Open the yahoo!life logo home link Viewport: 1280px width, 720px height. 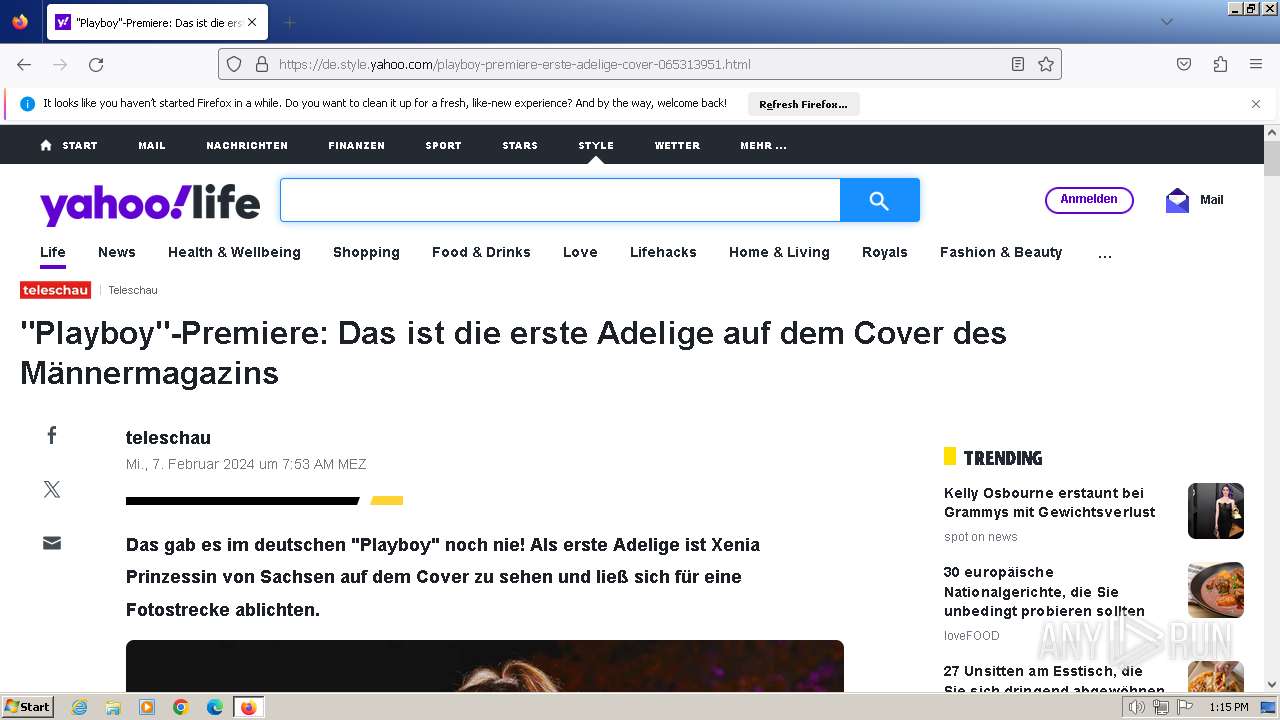pyautogui.click(x=150, y=203)
